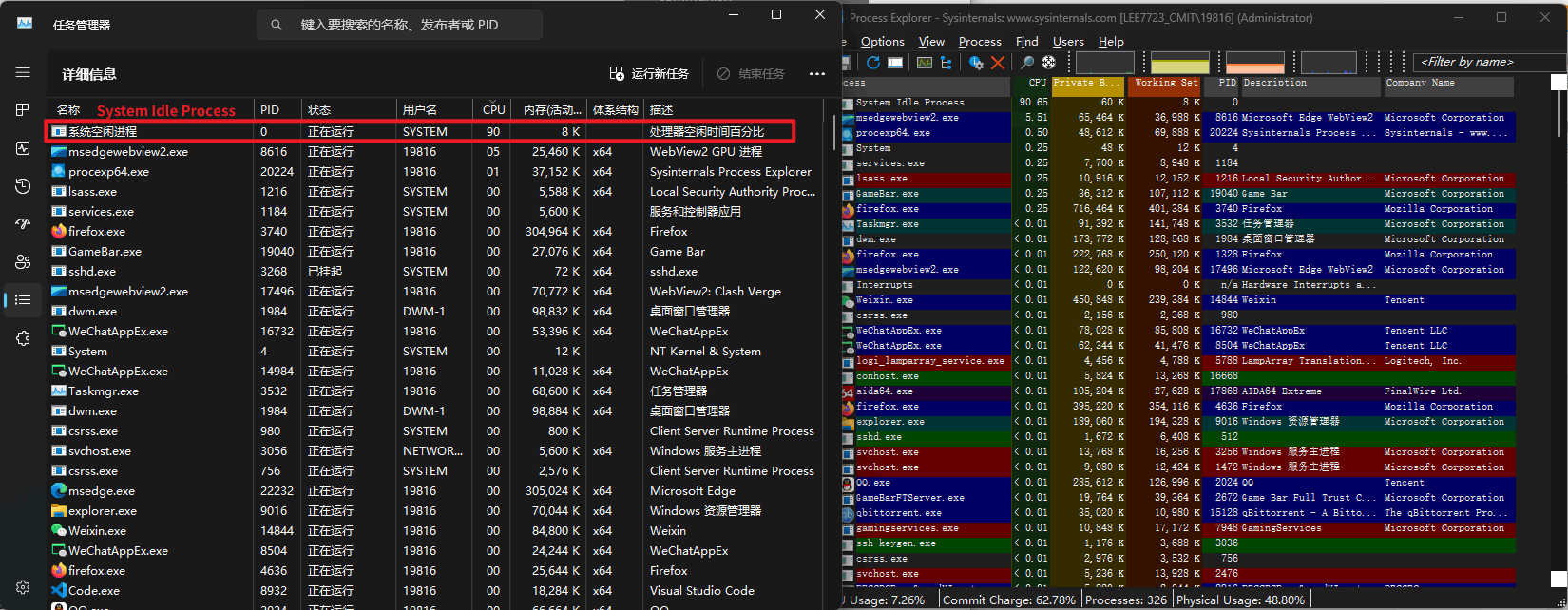Screen dimensions: 1568x610
Task: Sort by Description column in Process Explorer
Action: point(1310,86)
